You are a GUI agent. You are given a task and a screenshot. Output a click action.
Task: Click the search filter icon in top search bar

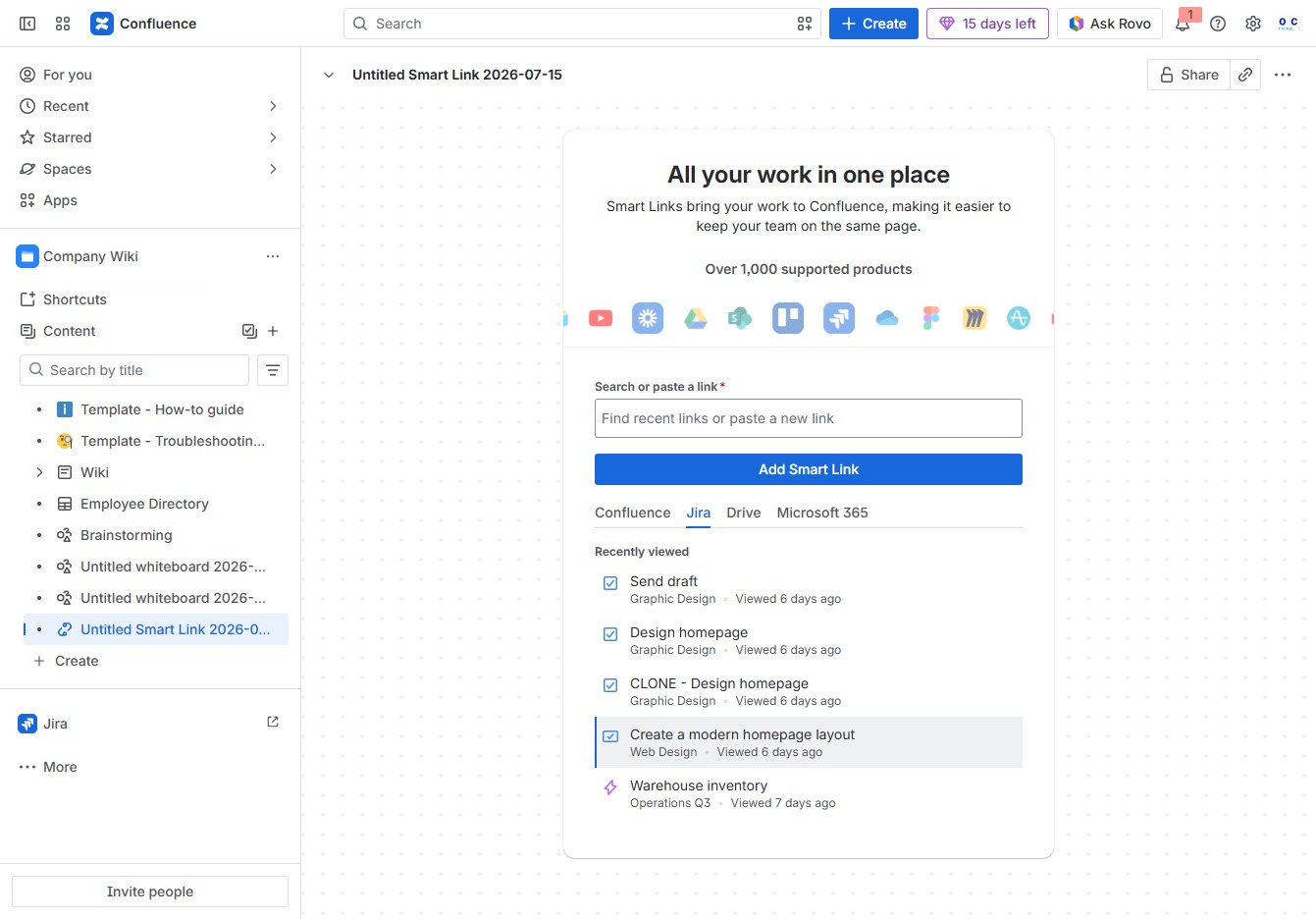click(805, 24)
